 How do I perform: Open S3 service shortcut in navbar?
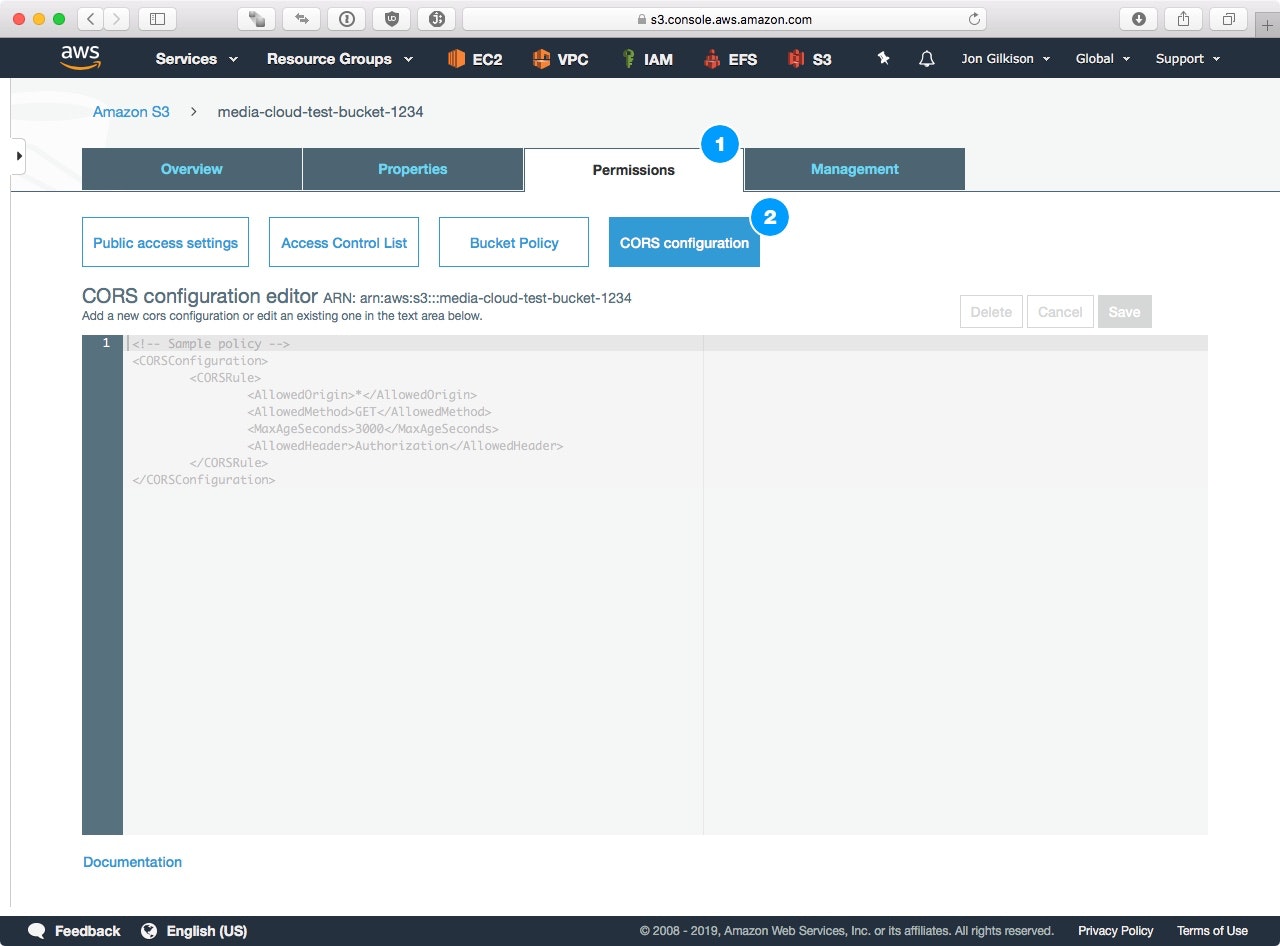(x=810, y=59)
